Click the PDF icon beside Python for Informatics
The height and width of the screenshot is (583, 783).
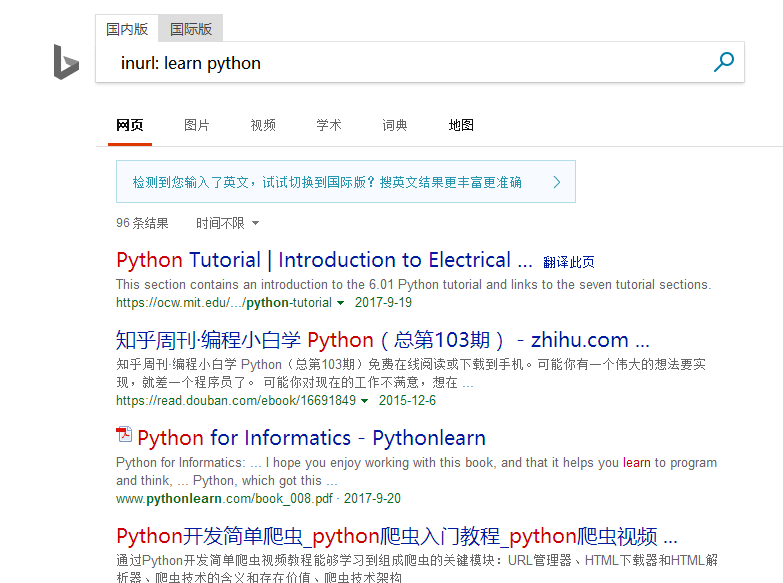tap(124, 435)
